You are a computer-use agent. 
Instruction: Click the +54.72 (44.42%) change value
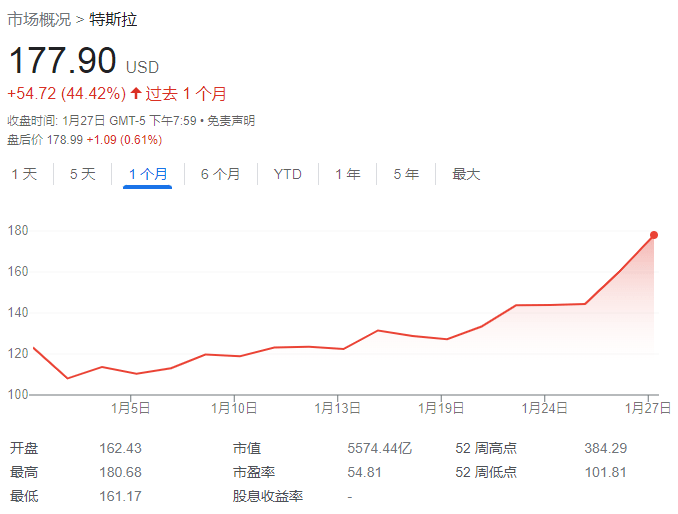(67, 94)
